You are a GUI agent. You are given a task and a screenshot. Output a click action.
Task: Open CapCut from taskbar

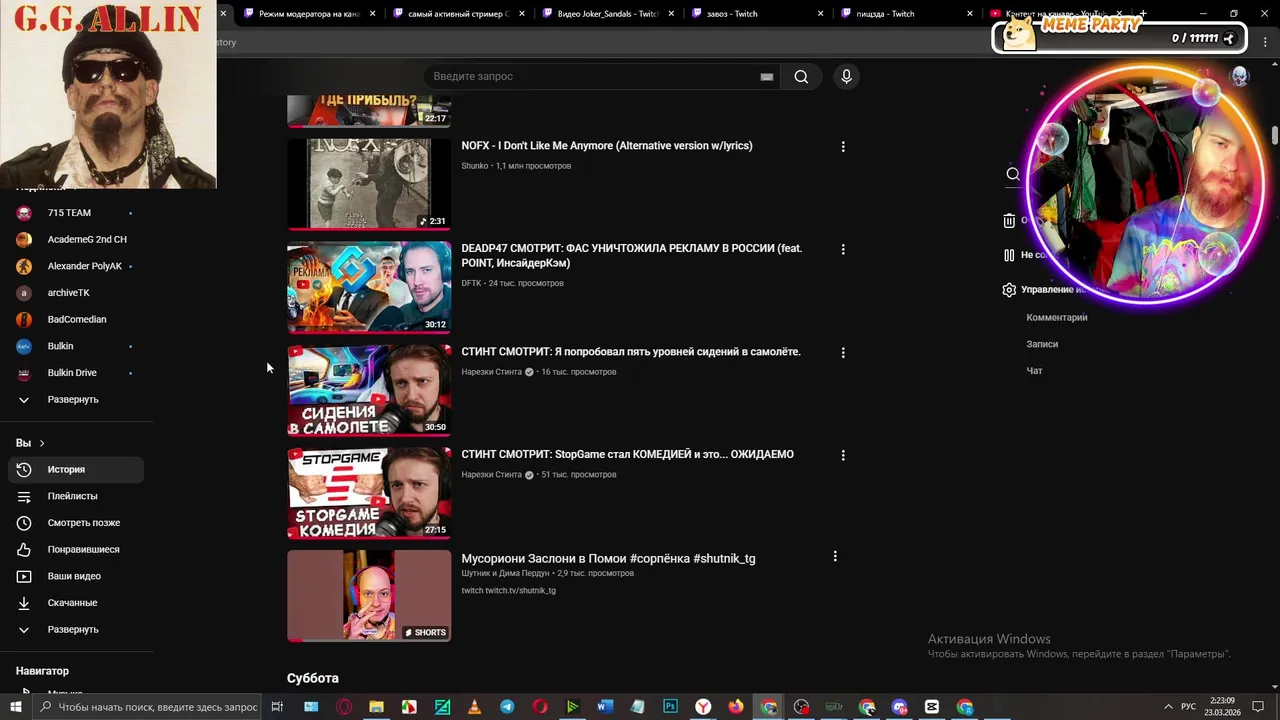tap(932, 707)
